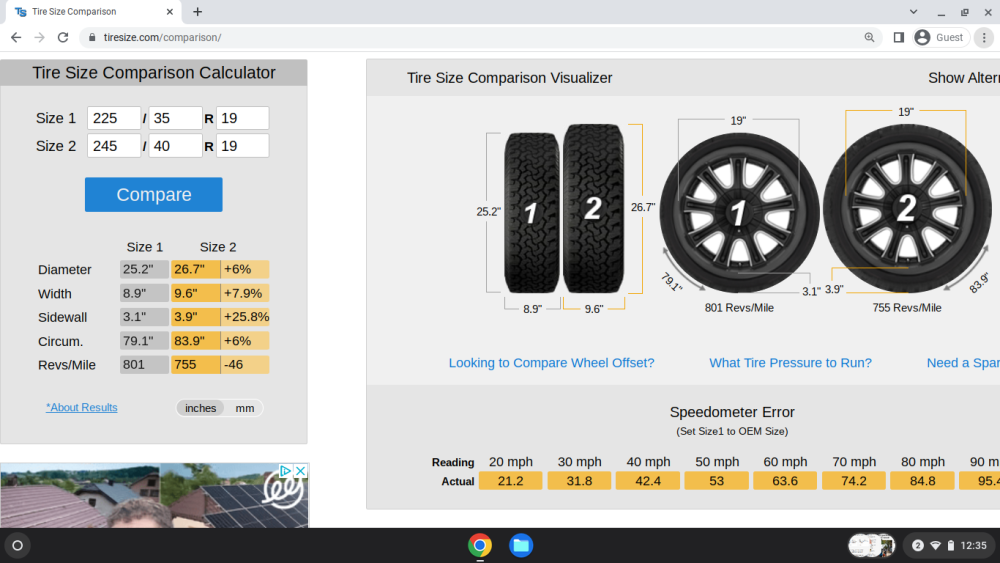Switch units to inches

click(200, 408)
